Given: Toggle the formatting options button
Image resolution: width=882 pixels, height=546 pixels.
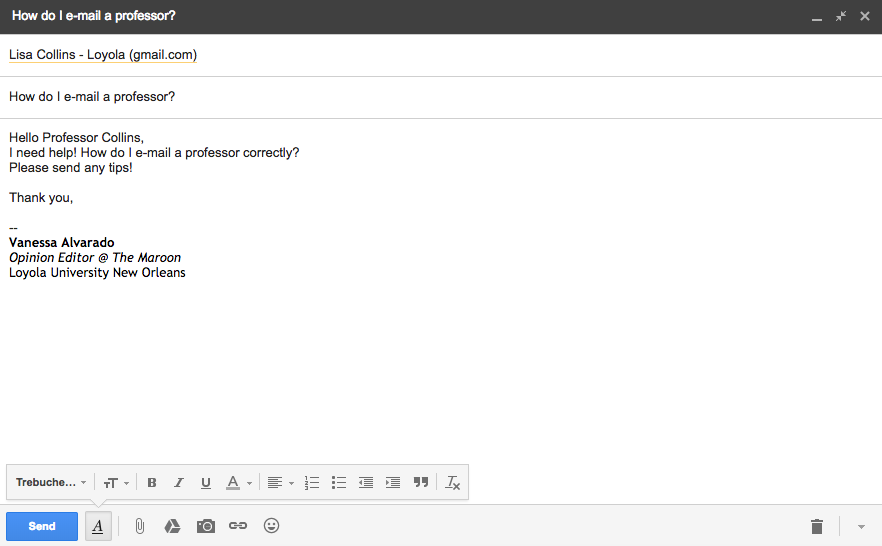Looking at the screenshot, I should coord(98,526).
